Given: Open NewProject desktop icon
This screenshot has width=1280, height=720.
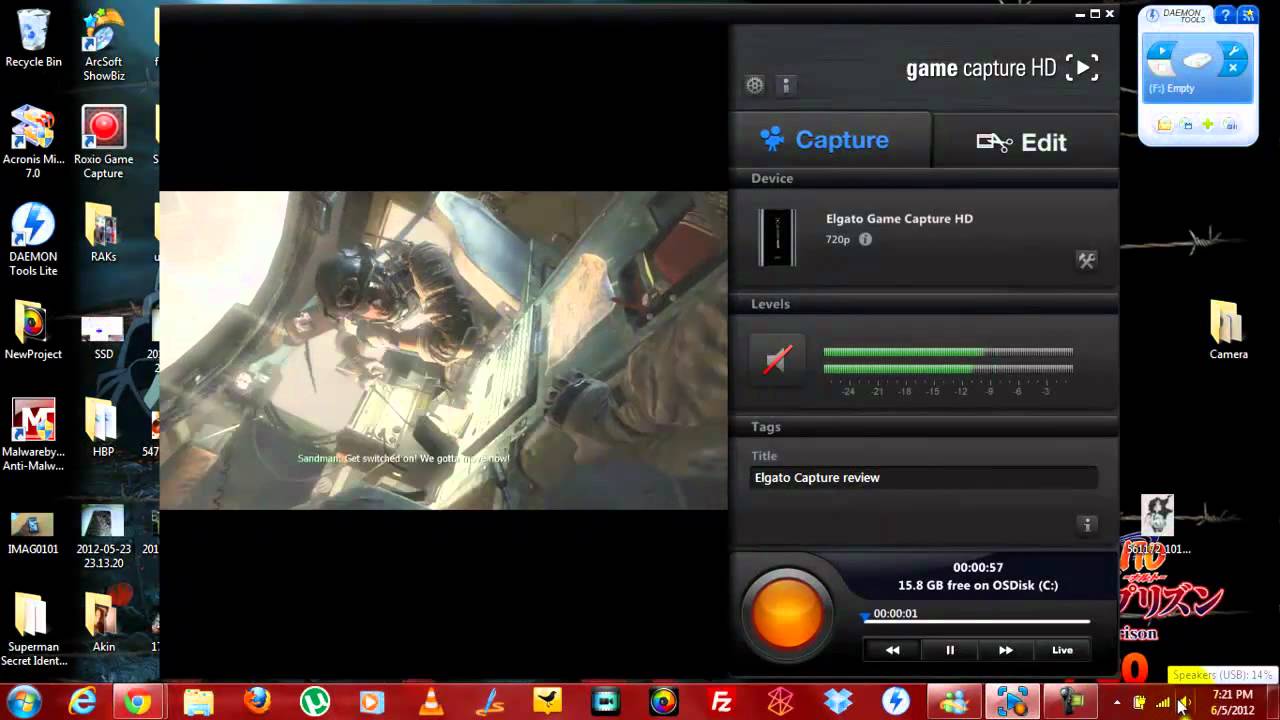Looking at the screenshot, I should [x=33, y=330].
